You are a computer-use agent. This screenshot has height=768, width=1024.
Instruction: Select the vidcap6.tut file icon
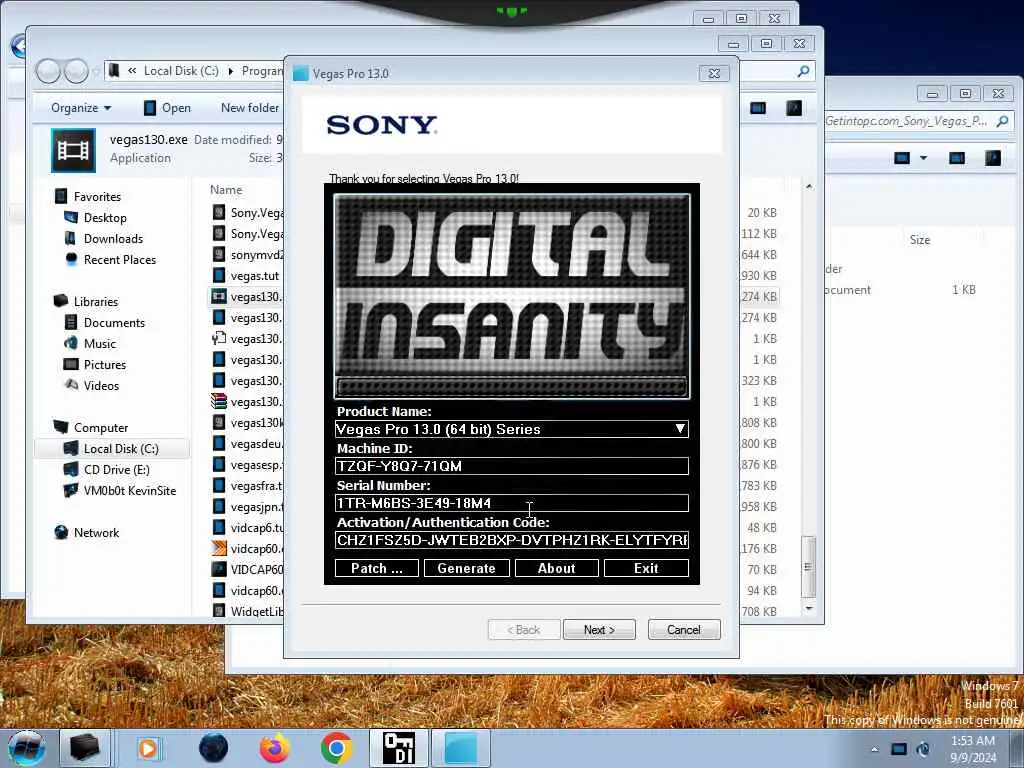coord(219,528)
